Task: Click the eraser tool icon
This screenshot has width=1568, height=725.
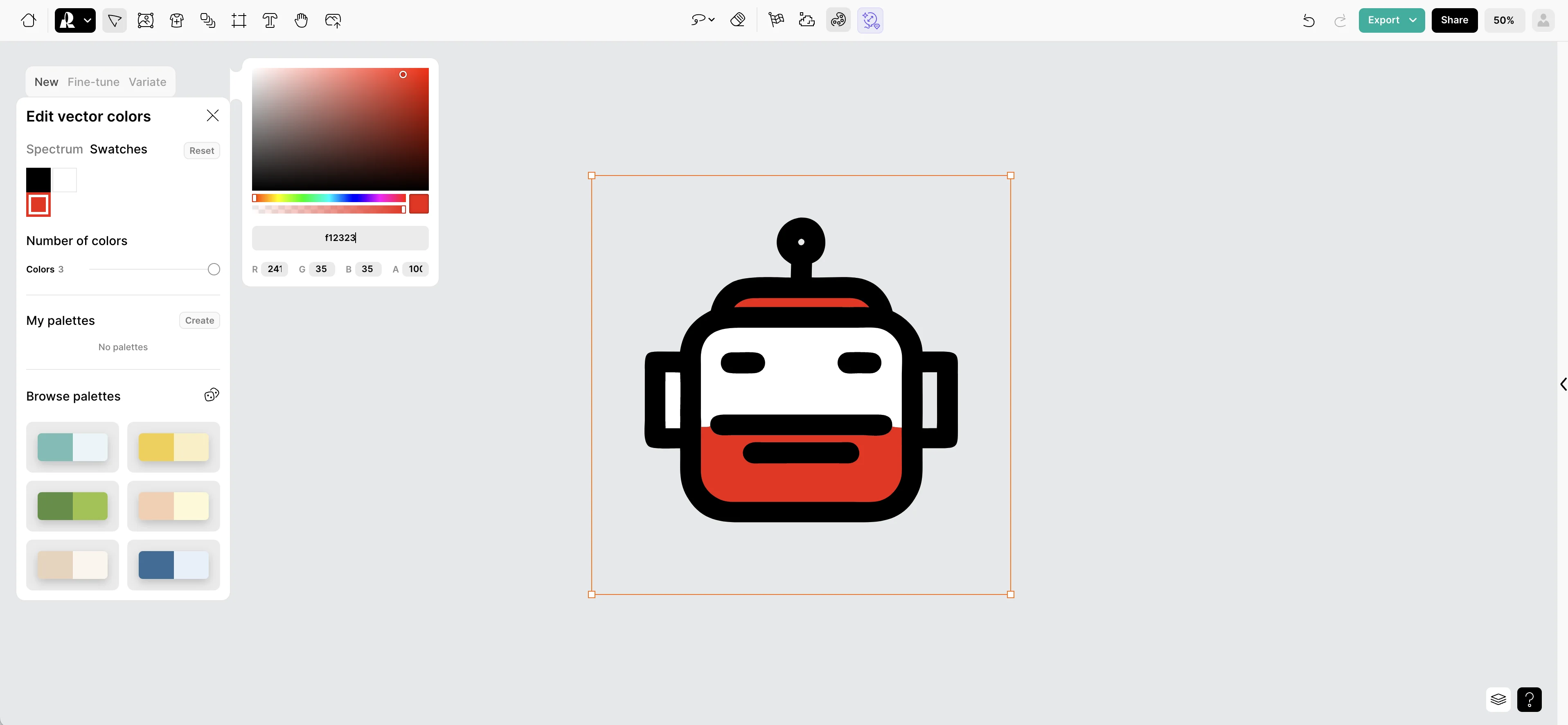Action: (738, 20)
